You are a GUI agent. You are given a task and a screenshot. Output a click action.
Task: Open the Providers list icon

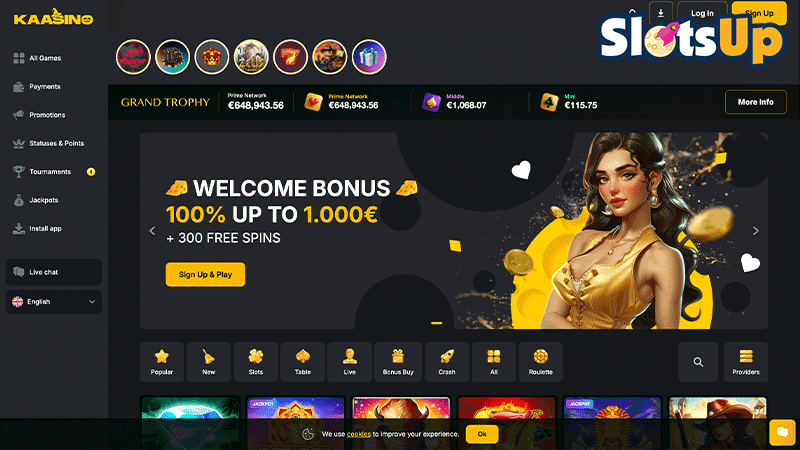[x=746, y=362]
